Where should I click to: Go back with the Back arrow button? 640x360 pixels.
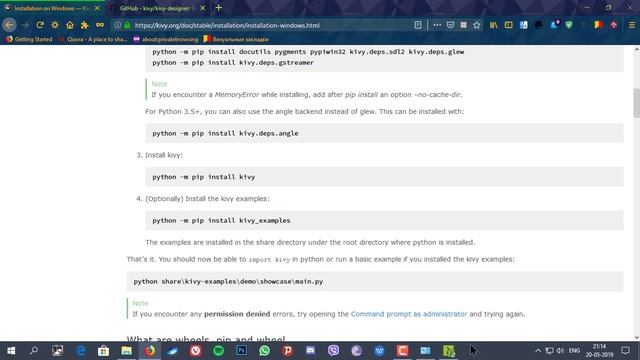pyautogui.click(x=9, y=25)
